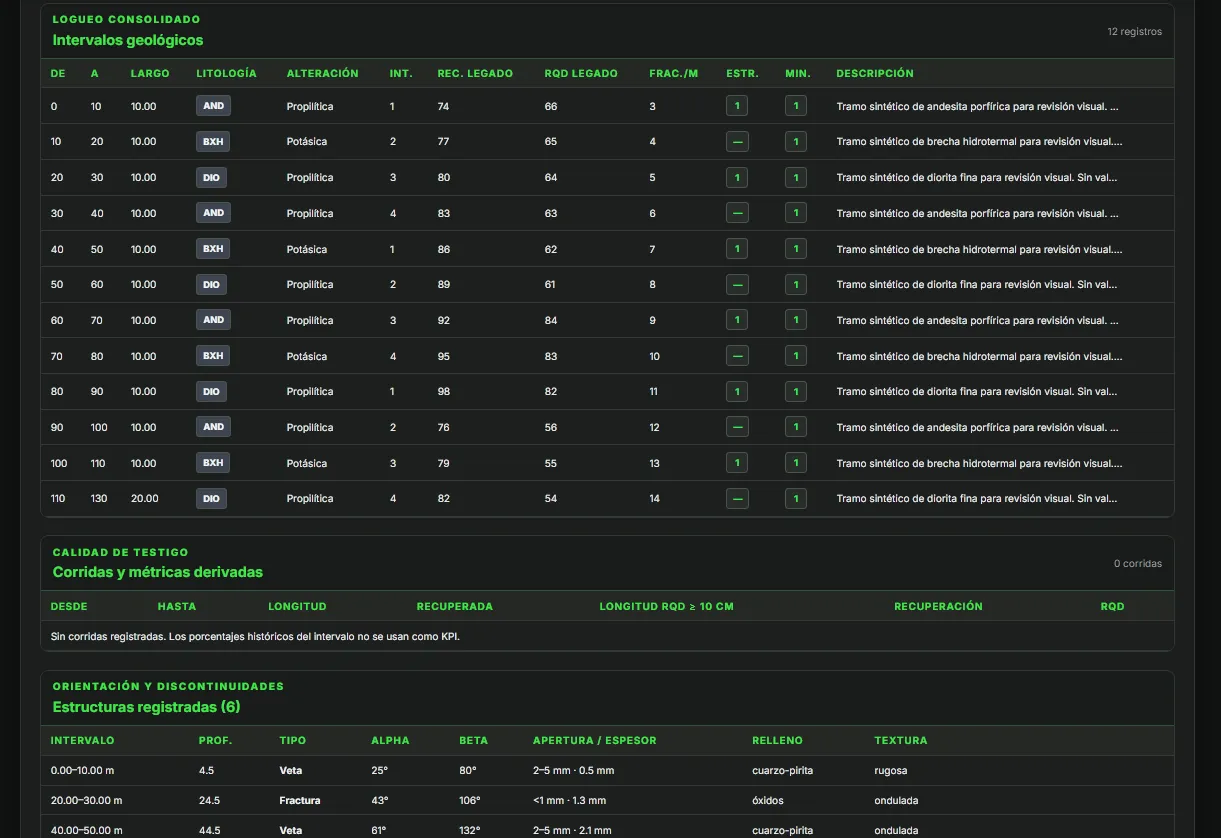Select the recovery value 98 in the 80–90 row

pyautogui.click(x=443, y=392)
